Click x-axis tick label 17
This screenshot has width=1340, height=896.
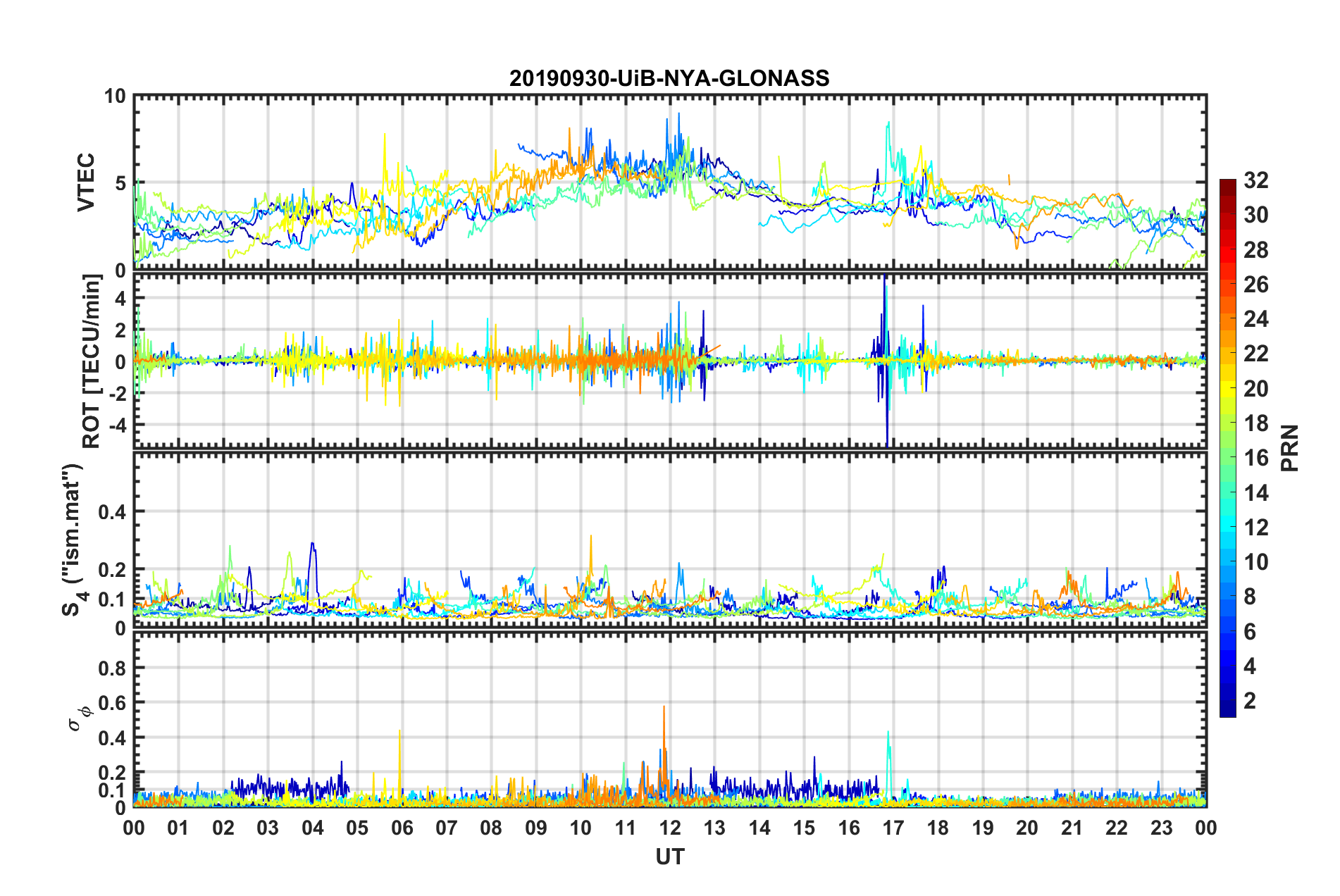[893, 828]
